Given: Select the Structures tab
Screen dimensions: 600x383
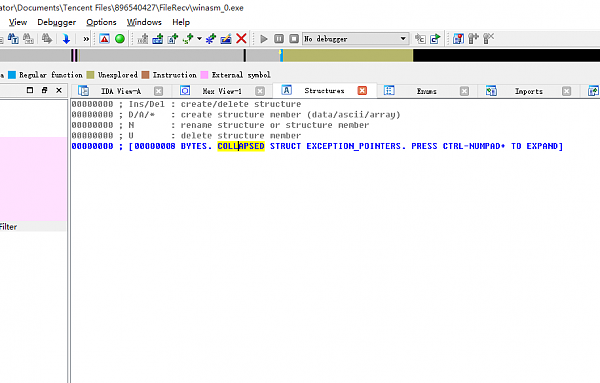Looking at the screenshot, I should (324, 91).
